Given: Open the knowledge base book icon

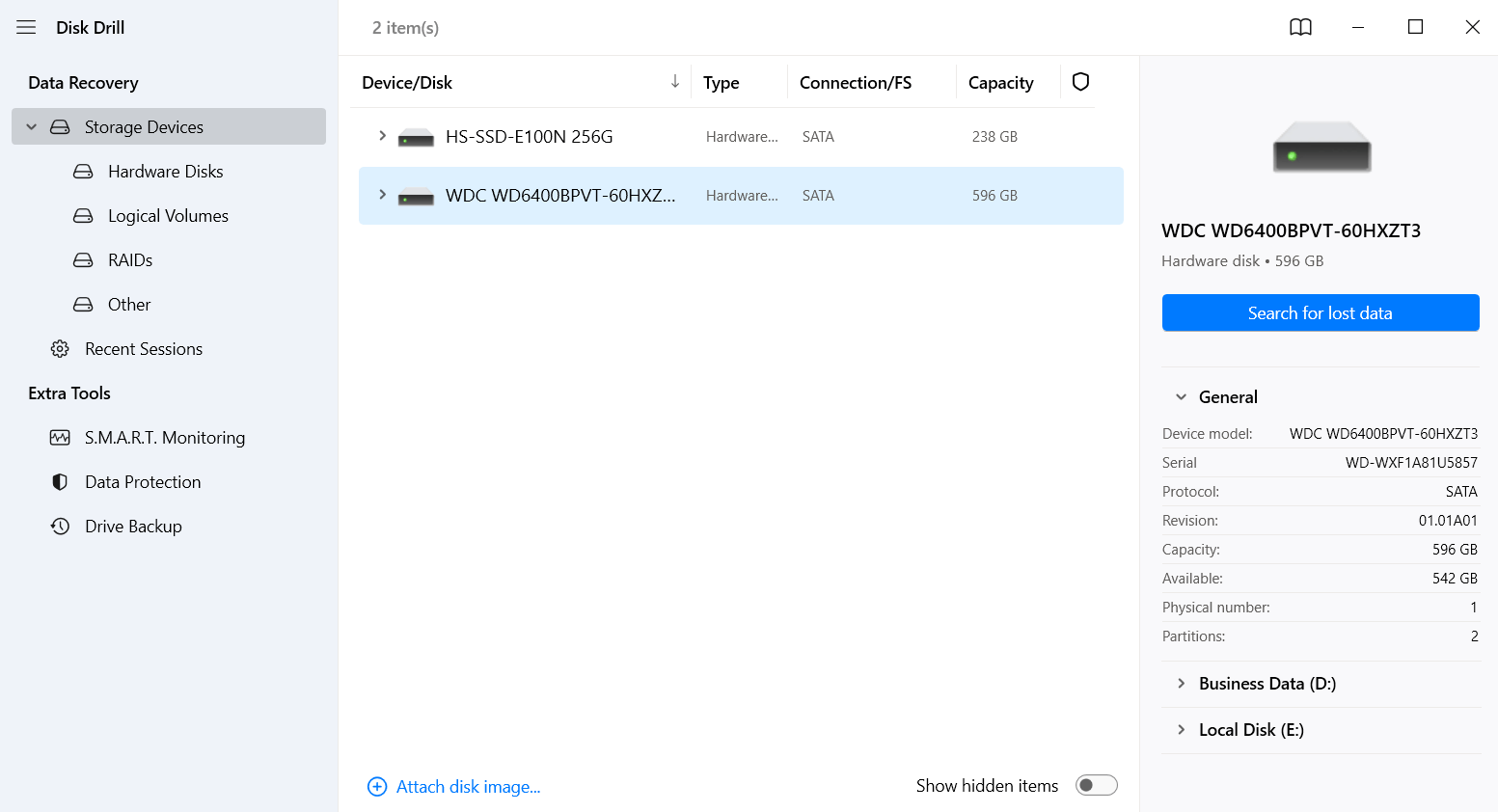Looking at the screenshot, I should tap(1300, 27).
